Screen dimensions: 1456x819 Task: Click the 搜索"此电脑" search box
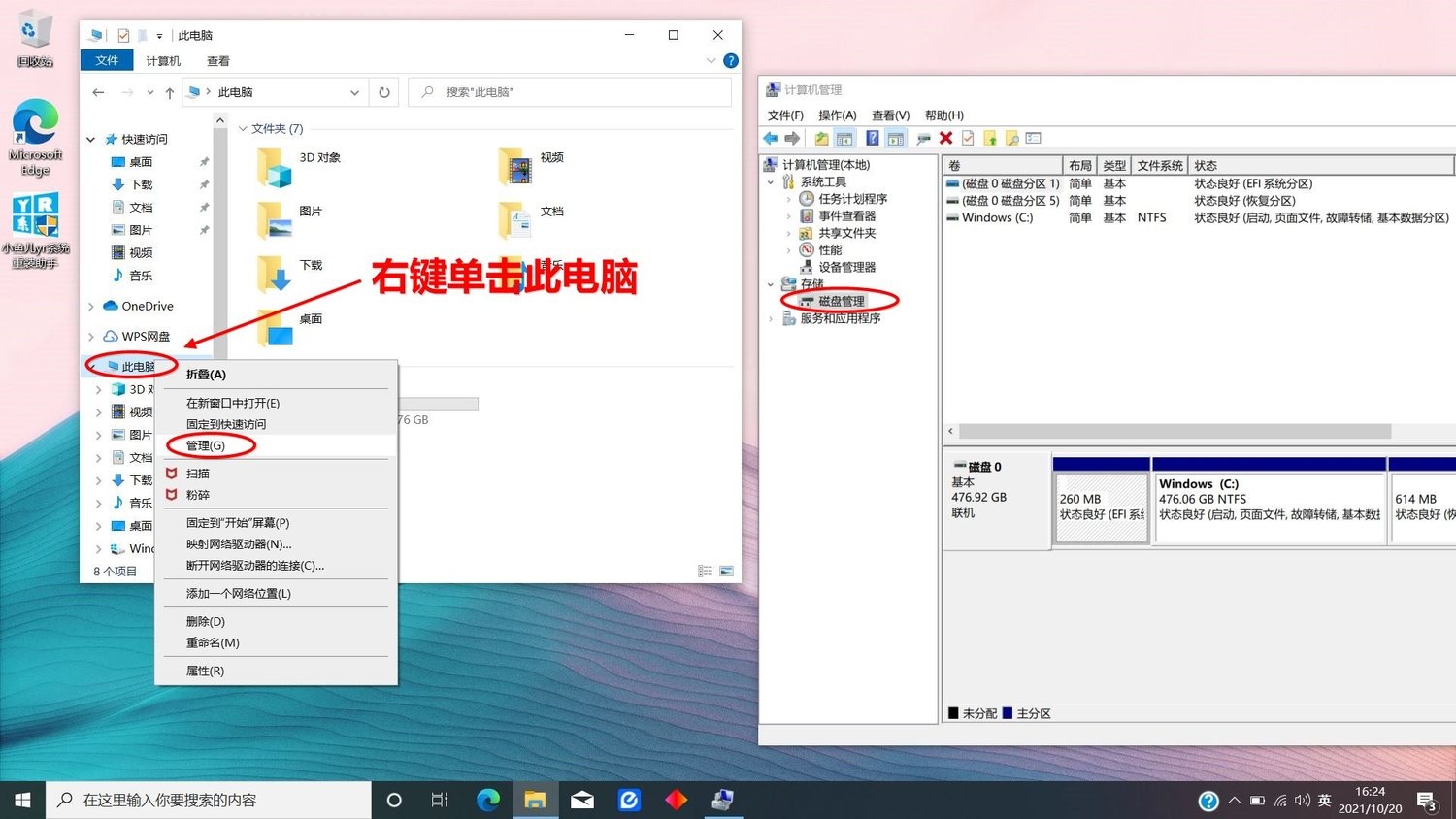tap(570, 91)
